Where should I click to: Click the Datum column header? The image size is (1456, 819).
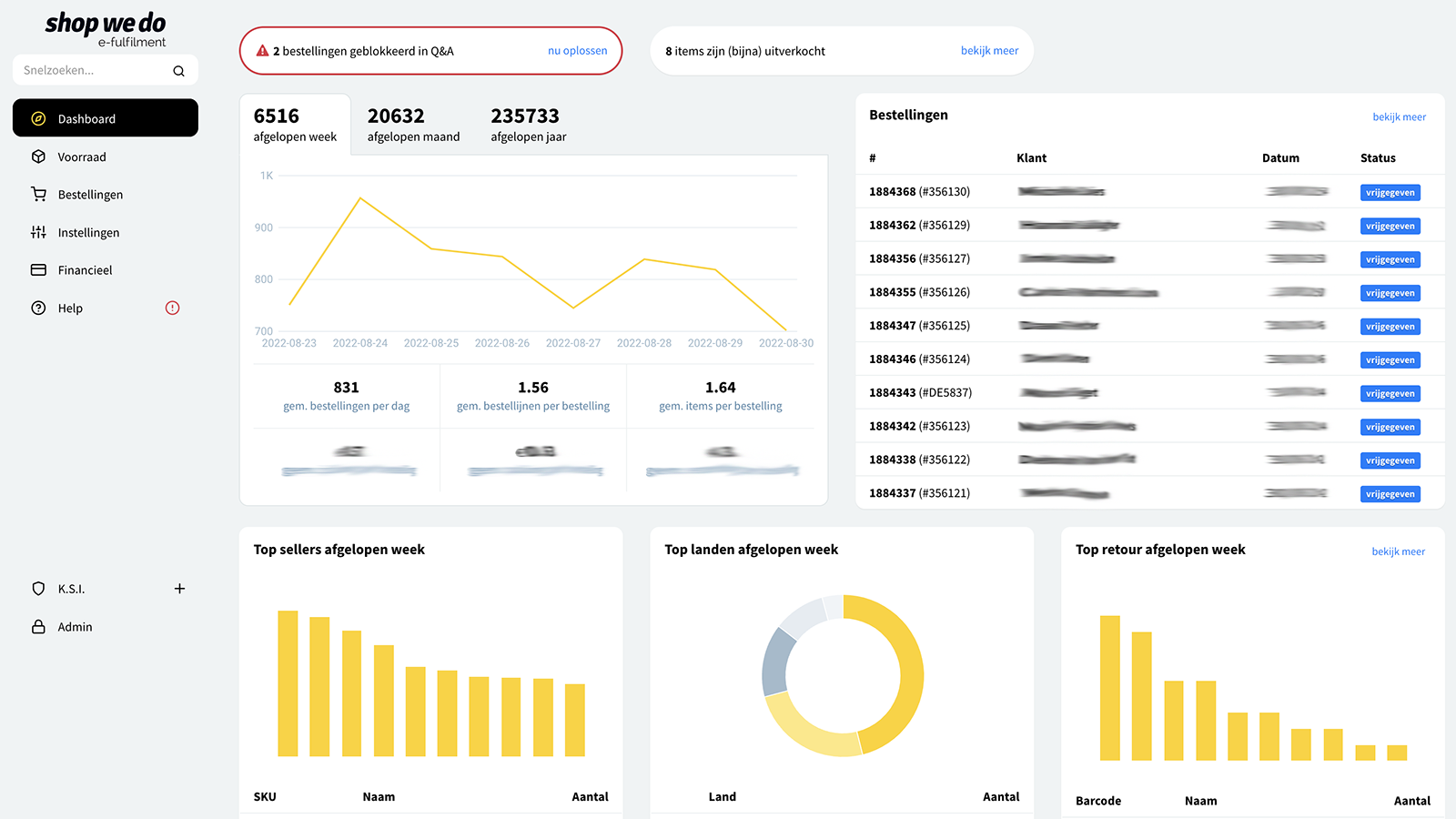pyautogui.click(x=1280, y=158)
